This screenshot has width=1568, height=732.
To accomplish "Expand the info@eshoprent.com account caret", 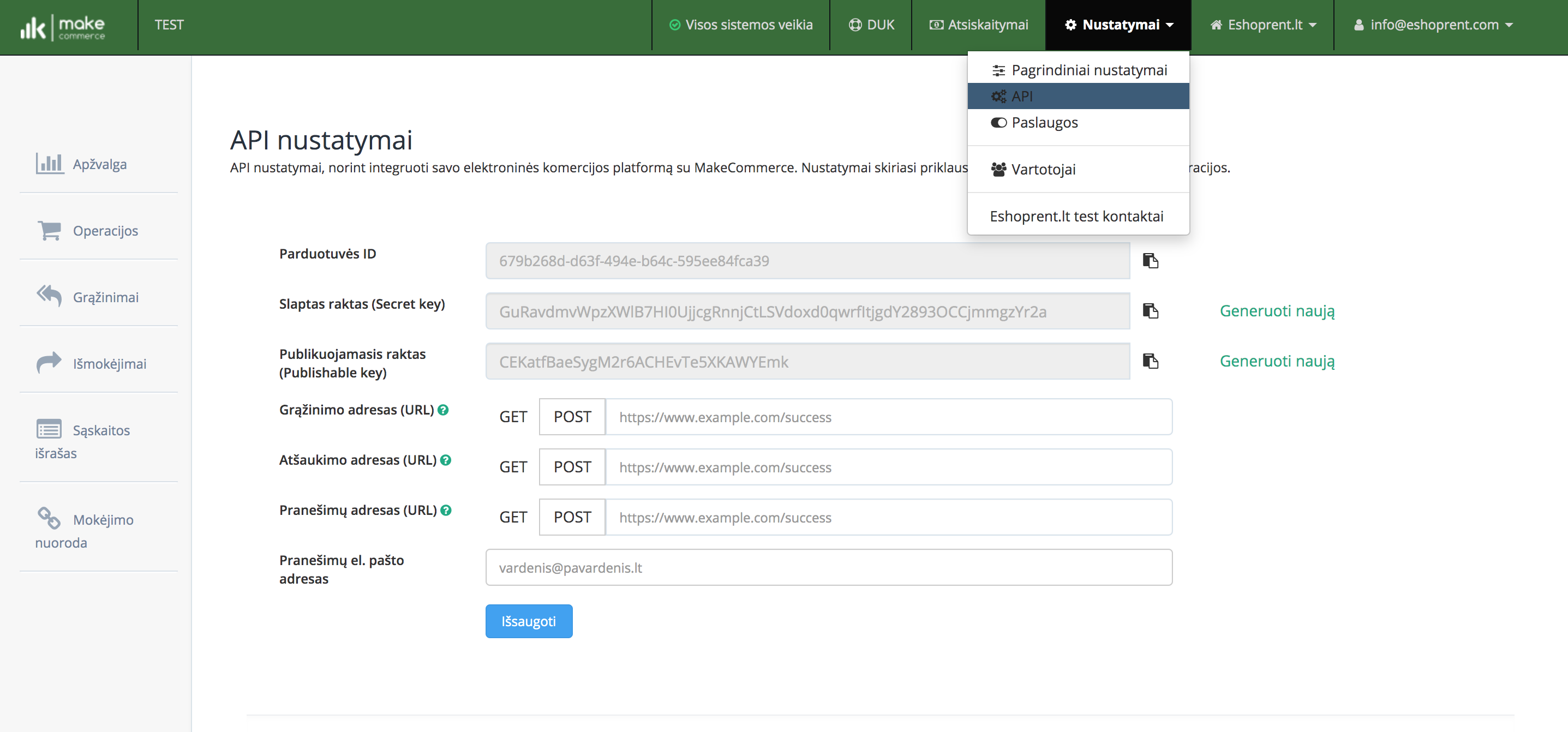I will coord(1509,26).
